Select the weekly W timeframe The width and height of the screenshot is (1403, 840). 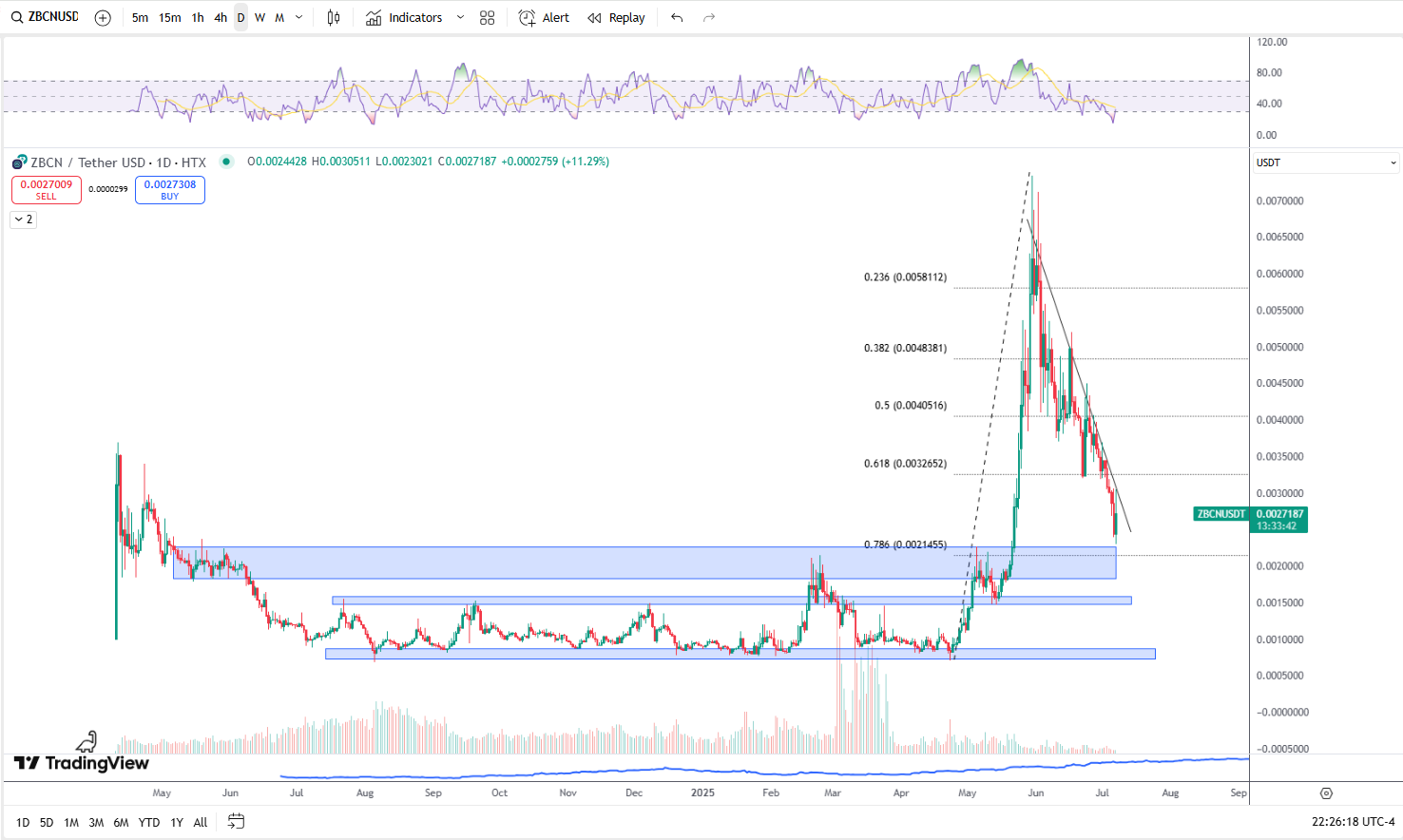tap(259, 17)
